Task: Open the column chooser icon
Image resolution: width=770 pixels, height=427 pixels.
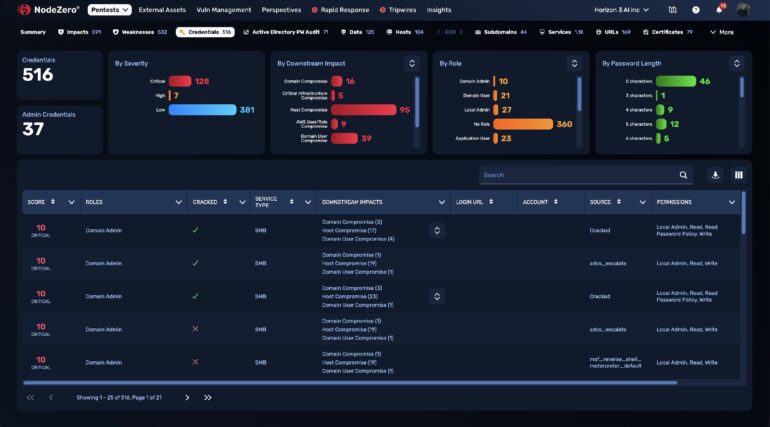Action: (739, 175)
